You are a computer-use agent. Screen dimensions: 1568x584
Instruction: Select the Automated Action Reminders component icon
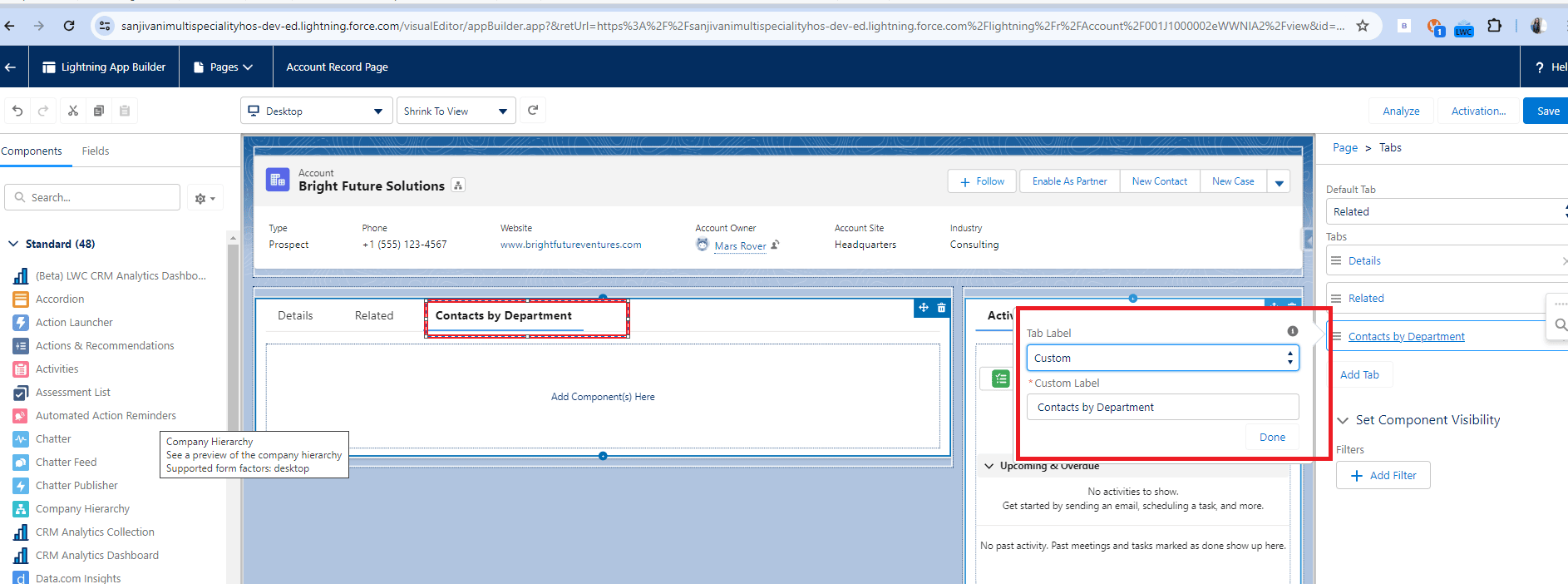(x=21, y=415)
